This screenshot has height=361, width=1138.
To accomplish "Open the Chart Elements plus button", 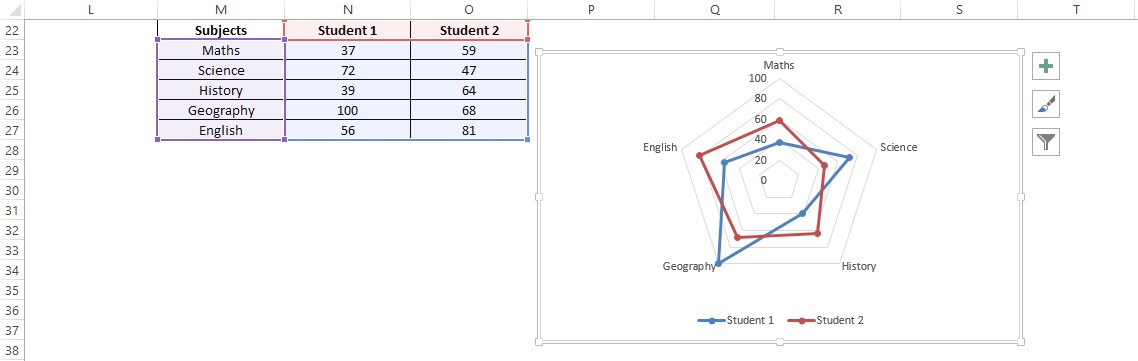I will [1046, 66].
